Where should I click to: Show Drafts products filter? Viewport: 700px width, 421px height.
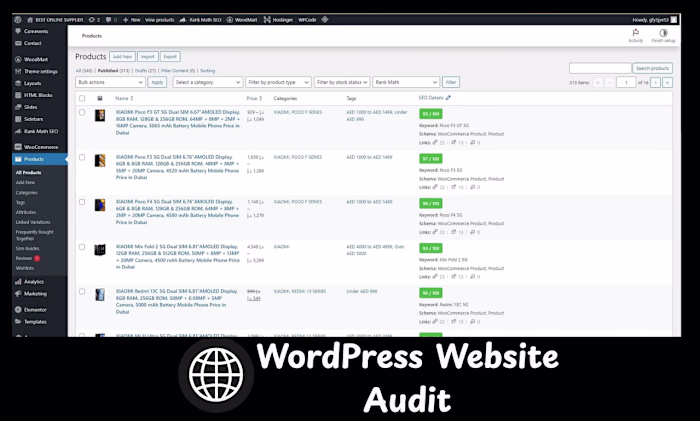tap(145, 71)
